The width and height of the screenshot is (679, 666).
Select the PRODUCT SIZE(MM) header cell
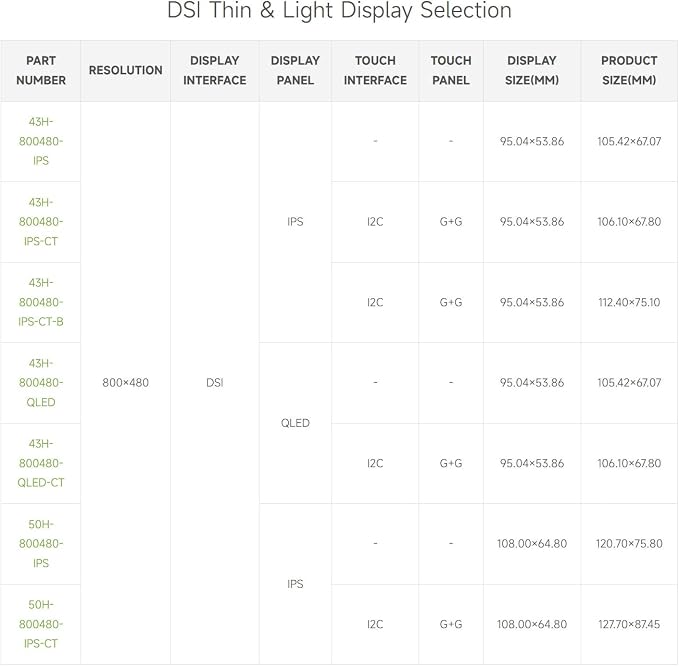629,71
